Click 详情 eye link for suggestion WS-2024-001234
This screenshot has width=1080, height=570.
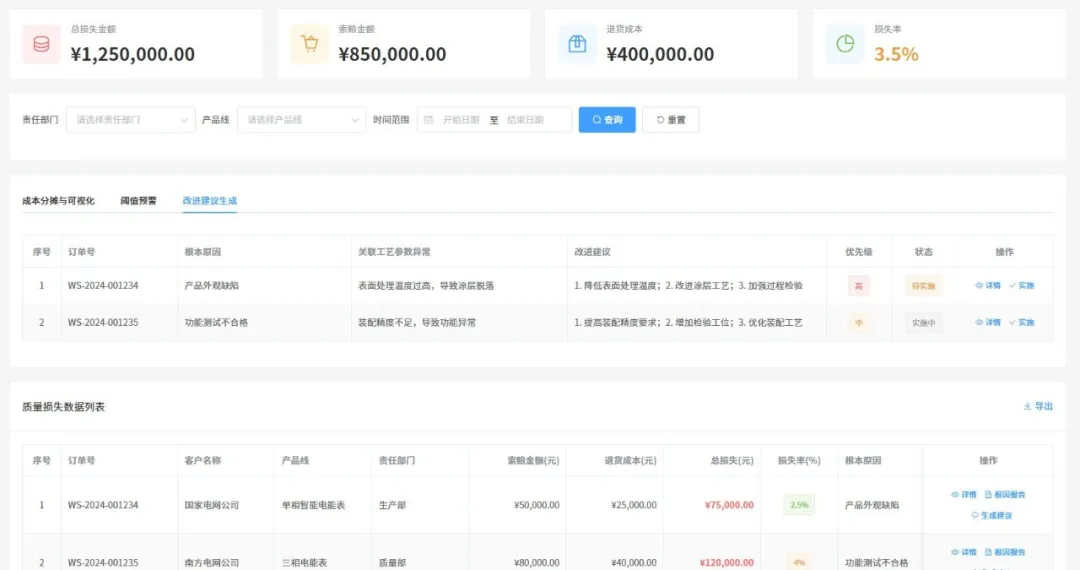pyautogui.click(x=987, y=286)
